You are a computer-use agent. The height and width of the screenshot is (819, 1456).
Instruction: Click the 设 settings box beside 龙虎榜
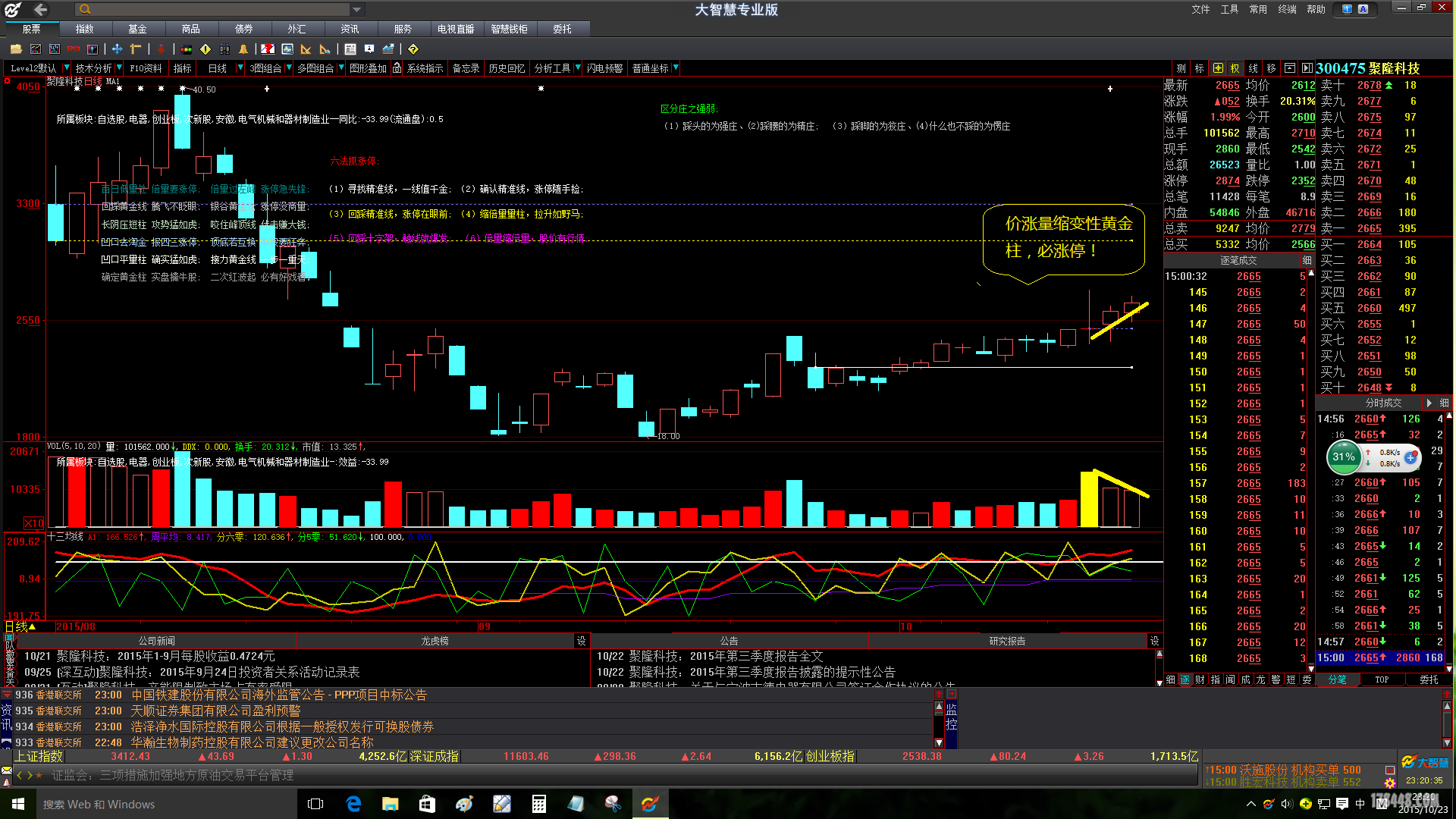pyautogui.click(x=581, y=641)
